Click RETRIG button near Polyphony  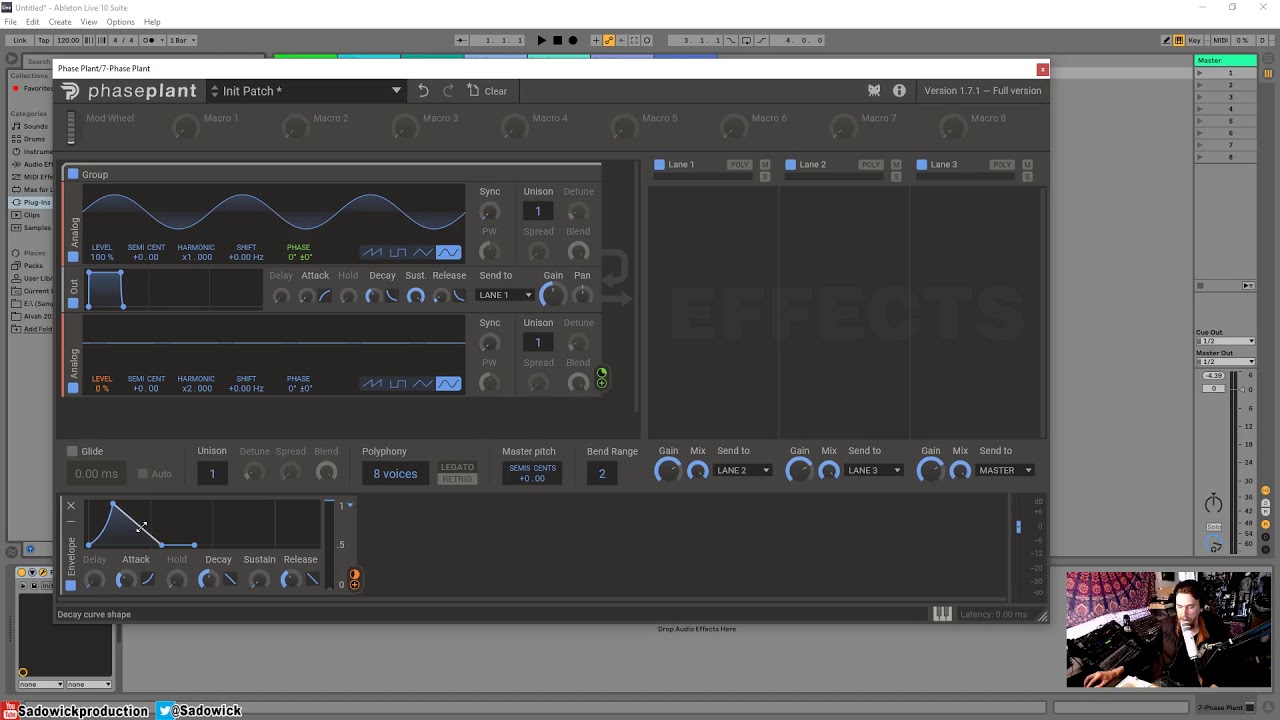click(457, 479)
